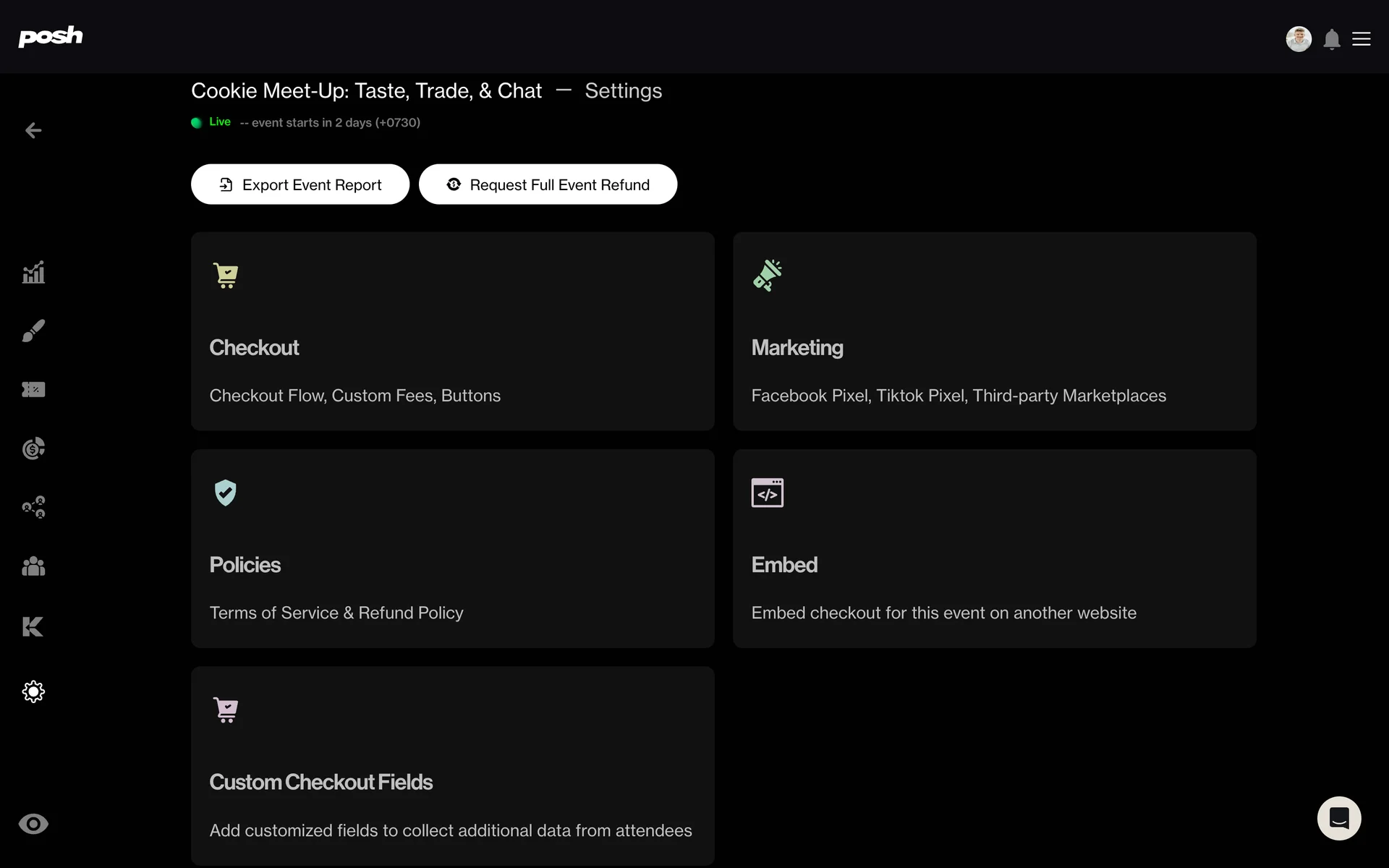The image size is (1389, 868).
Task: Open the tickets icon in sidebar
Action: (33, 390)
